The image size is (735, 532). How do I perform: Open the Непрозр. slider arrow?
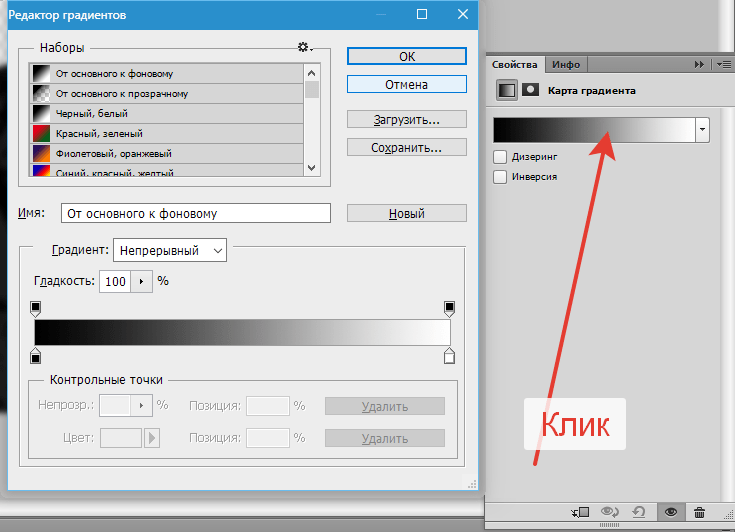(x=141, y=405)
